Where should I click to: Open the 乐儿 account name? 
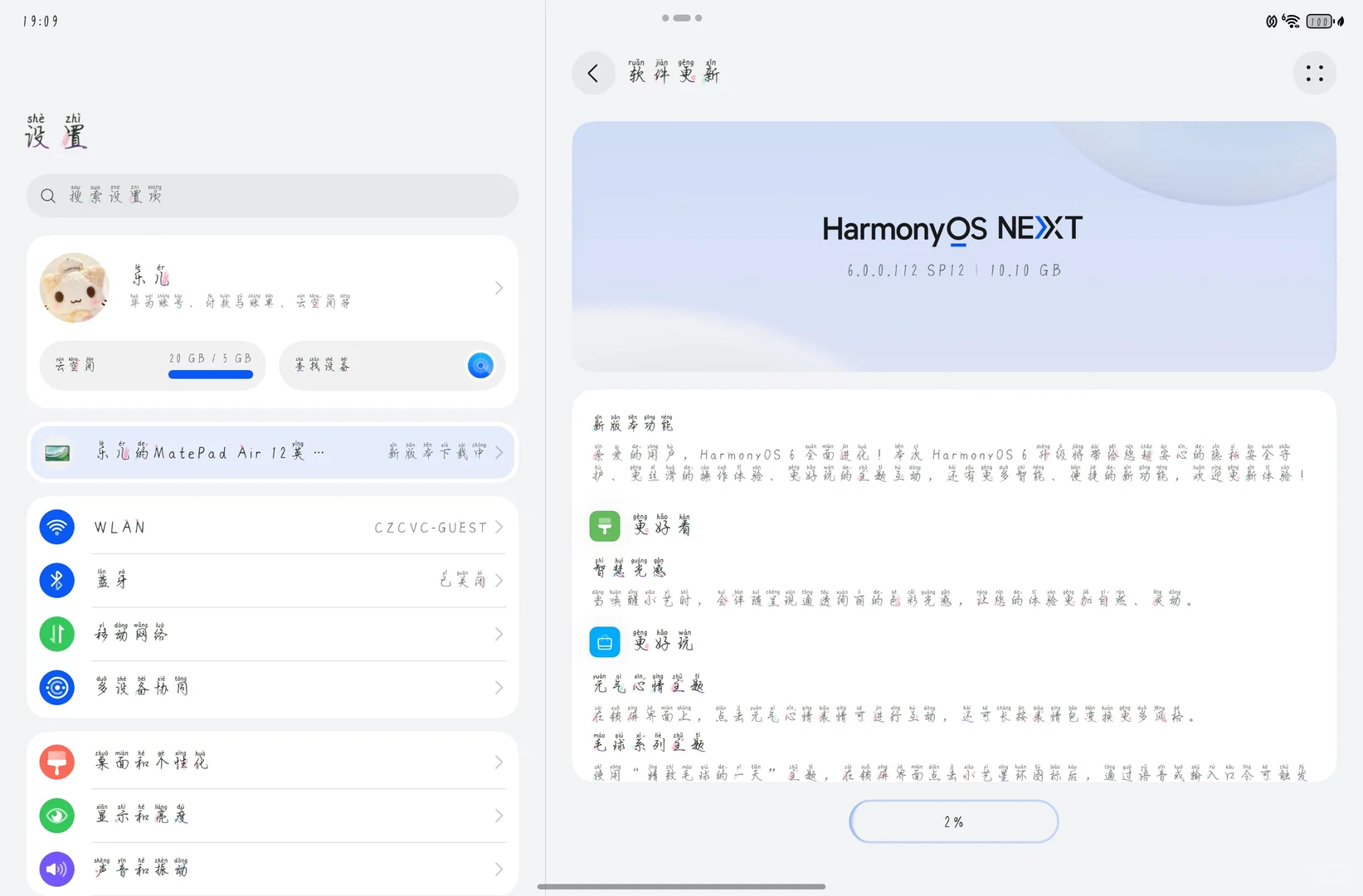150,275
